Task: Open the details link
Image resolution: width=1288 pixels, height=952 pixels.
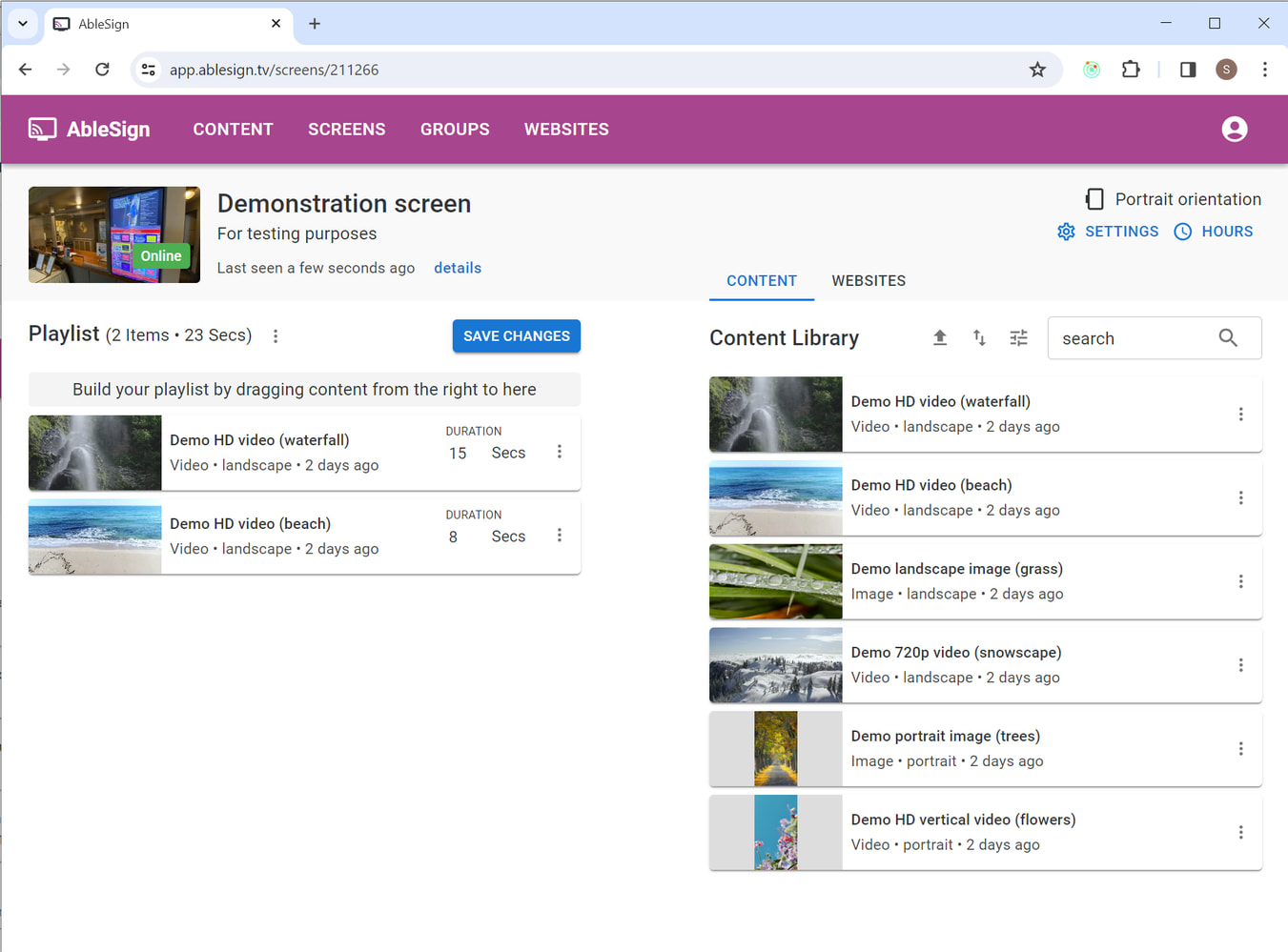Action: coord(458,268)
